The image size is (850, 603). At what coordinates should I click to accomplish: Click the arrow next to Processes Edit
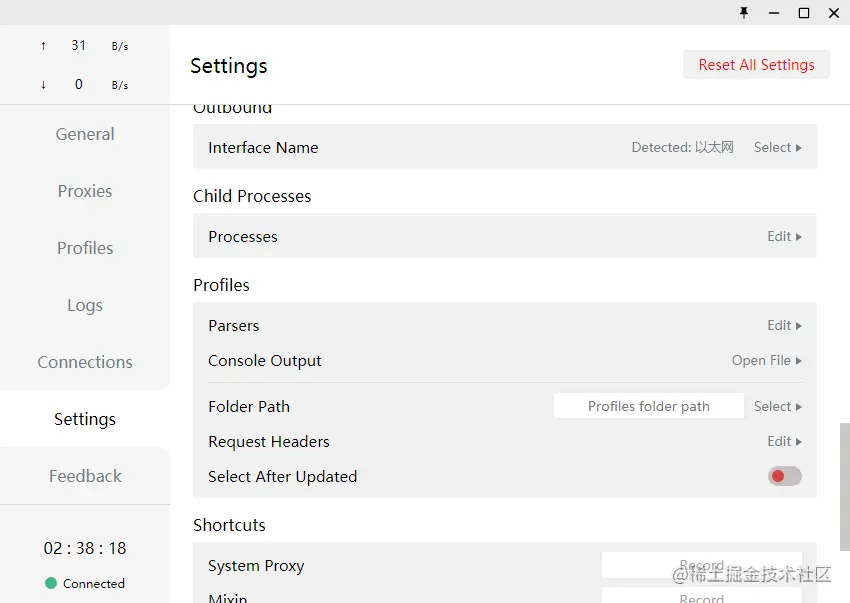(799, 237)
